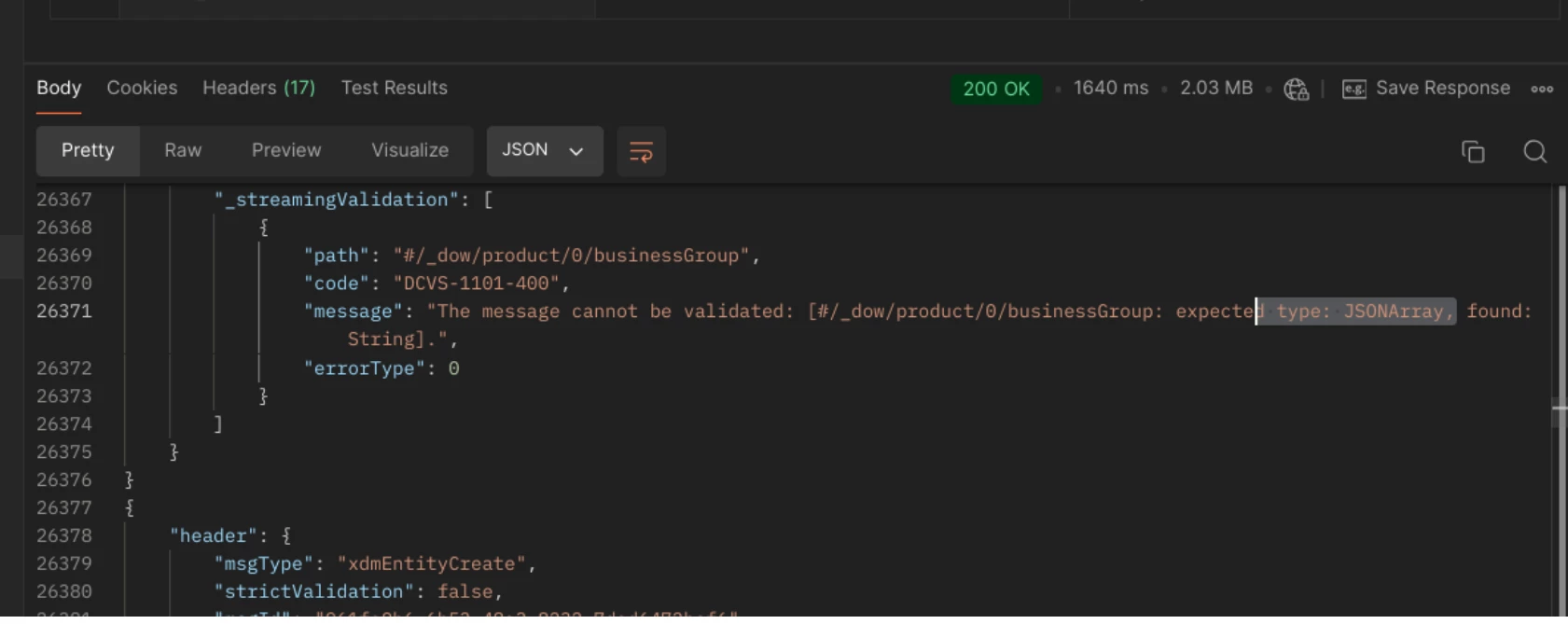Click the "_streamingValidation" key
The width and height of the screenshot is (1568, 624).
pyautogui.click(x=337, y=200)
